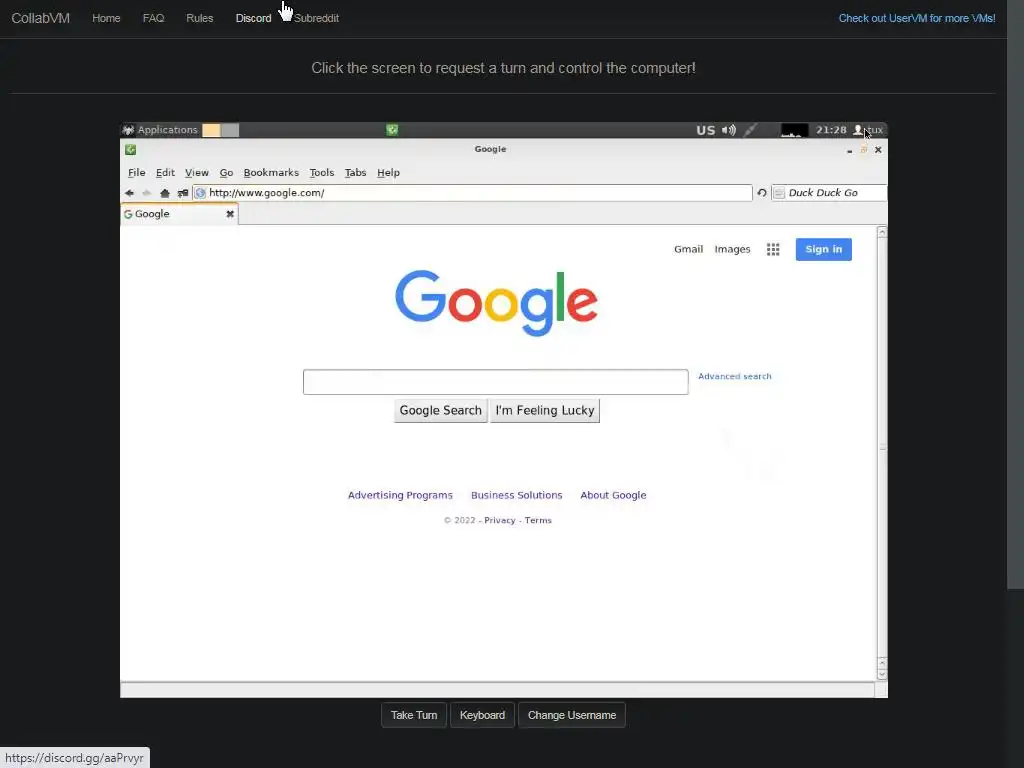
Task: Click Change Username button
Action: click(572, 715)
